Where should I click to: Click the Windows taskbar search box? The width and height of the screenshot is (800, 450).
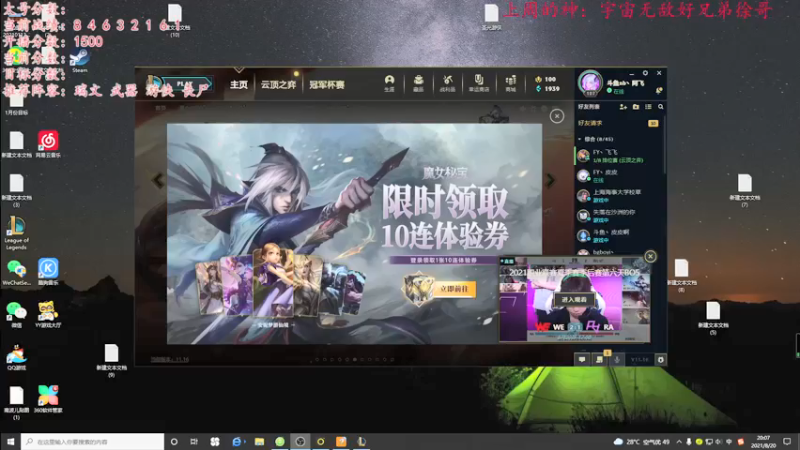tap(92, 441)
